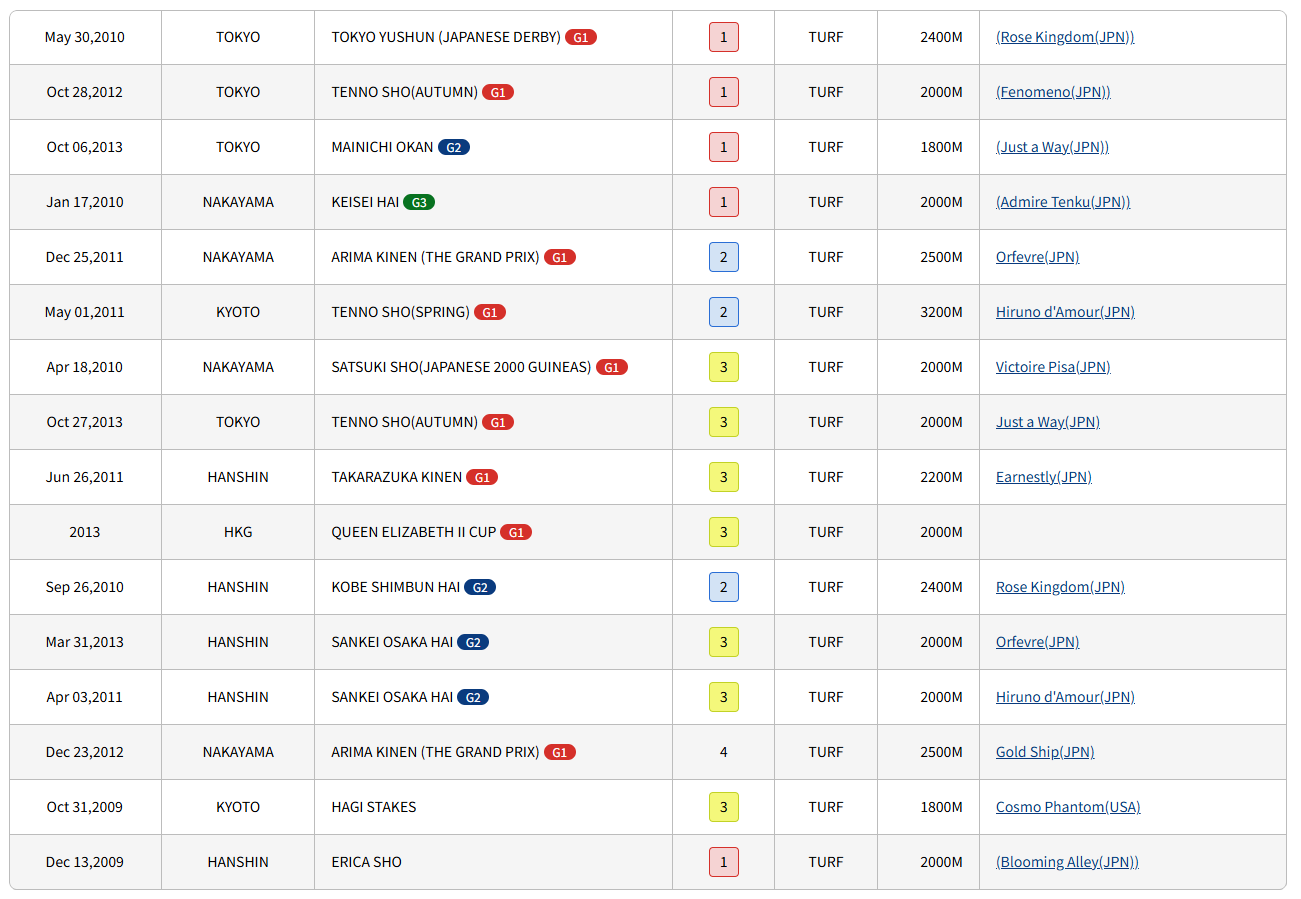Click the G2 badge beside Kobe Shimbun Hai
1301x899 pixels.
(480, 587)
